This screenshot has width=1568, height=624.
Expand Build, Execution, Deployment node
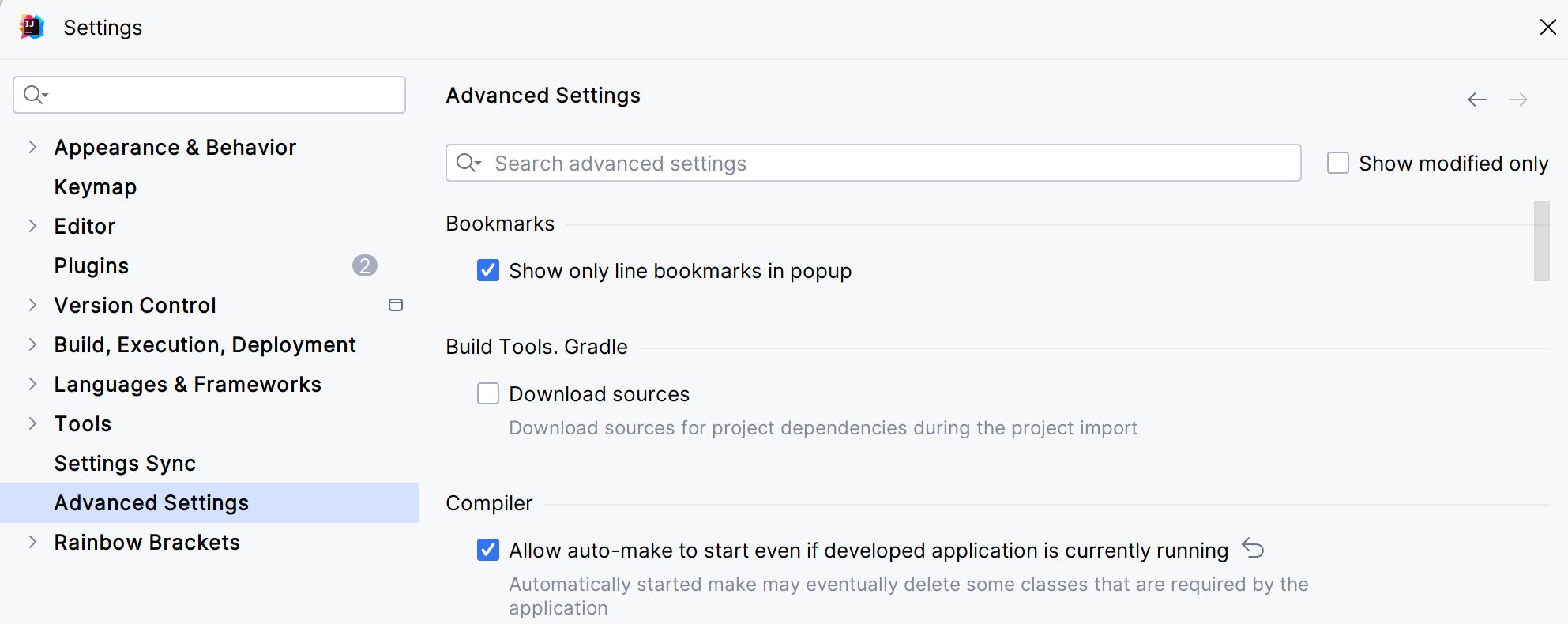(32, 344)
